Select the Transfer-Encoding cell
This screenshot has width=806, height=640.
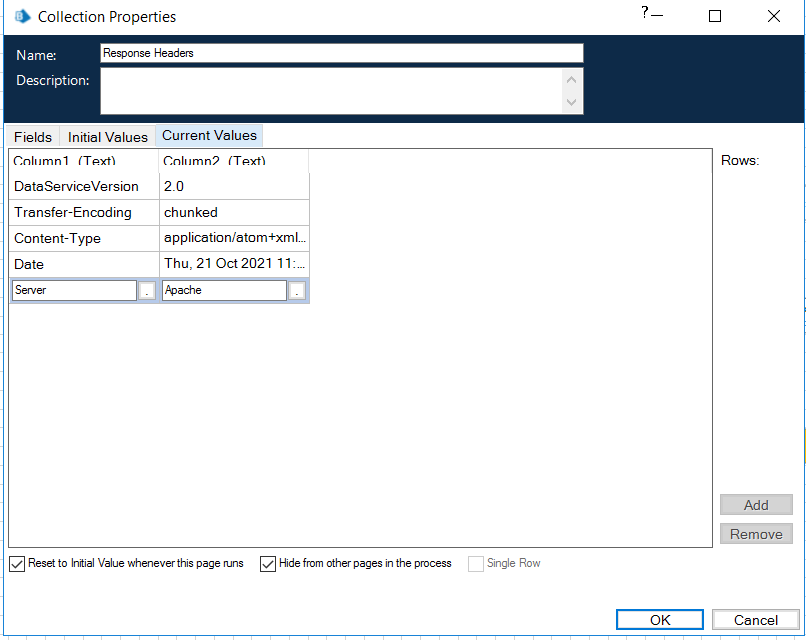click(x=84, y=212)
